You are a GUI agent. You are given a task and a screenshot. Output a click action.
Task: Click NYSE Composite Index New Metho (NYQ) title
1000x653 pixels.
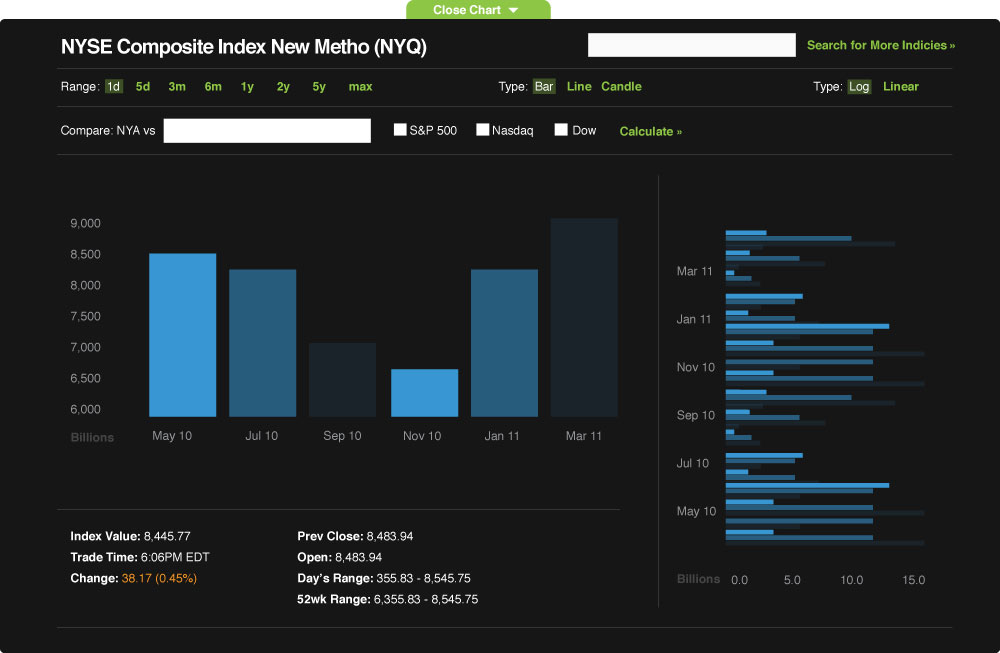244,47
